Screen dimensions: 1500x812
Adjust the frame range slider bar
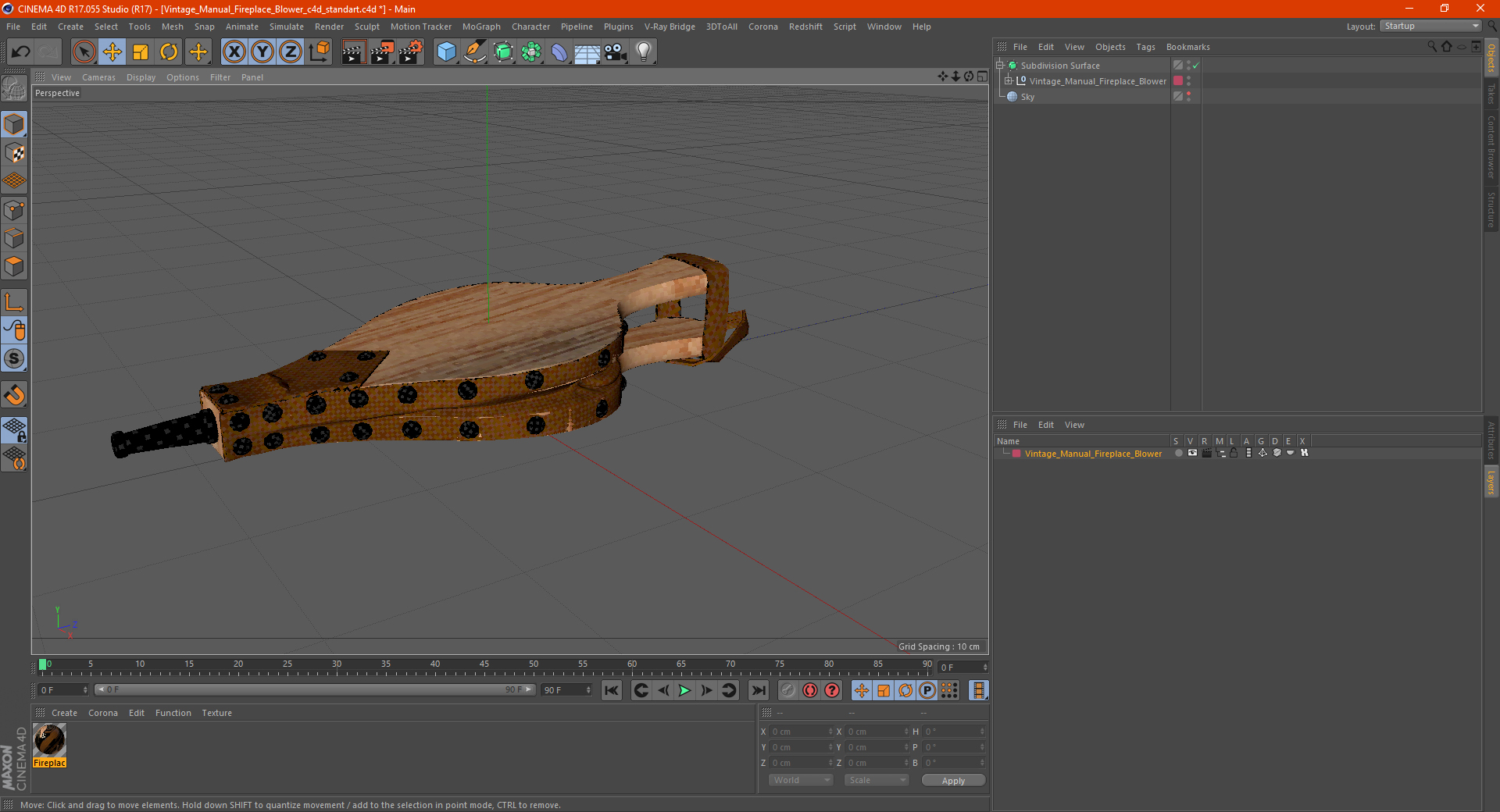pos(314,689)
